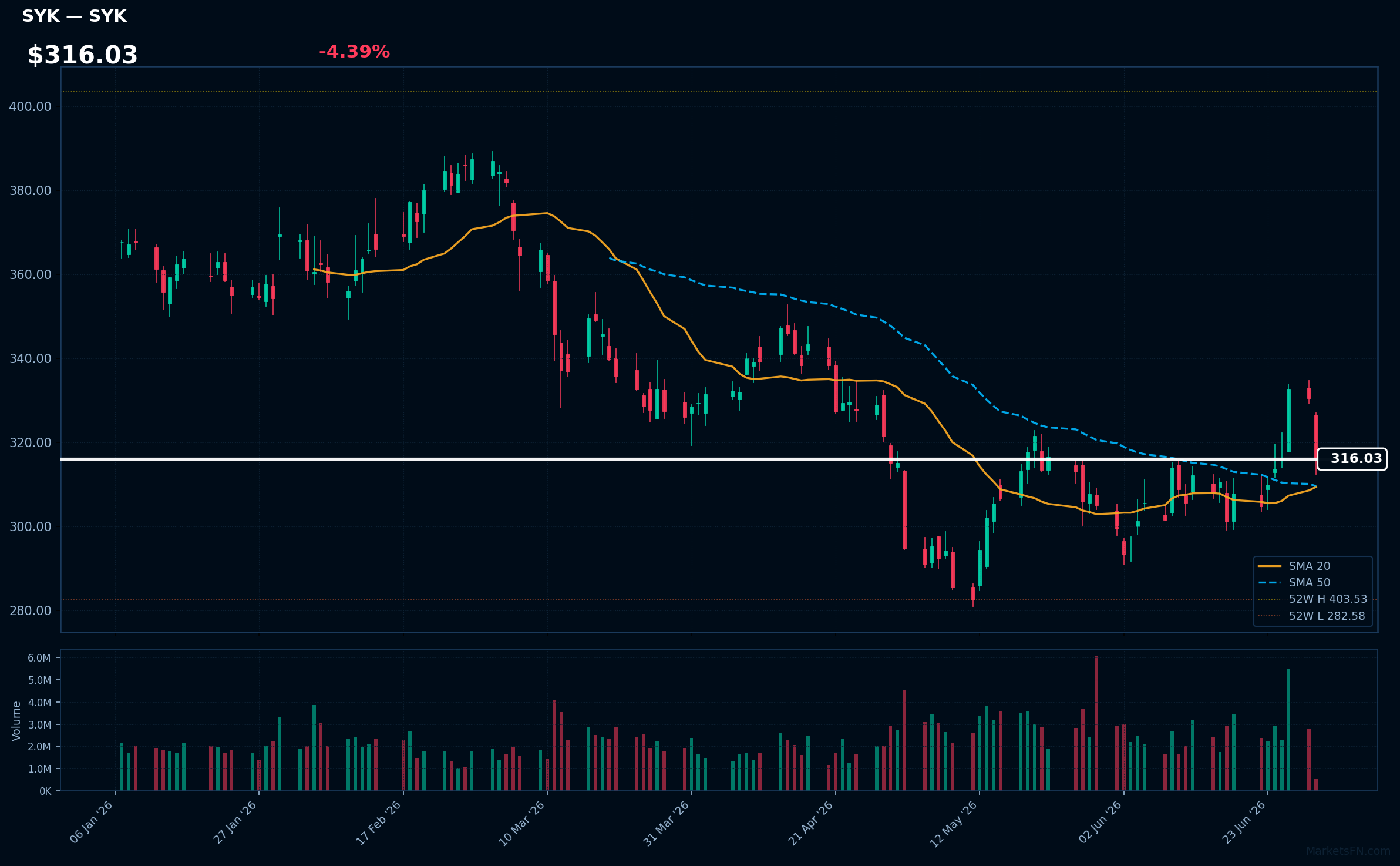
Task: Click the 4.0M volume axis label
Action: point(39,703)
